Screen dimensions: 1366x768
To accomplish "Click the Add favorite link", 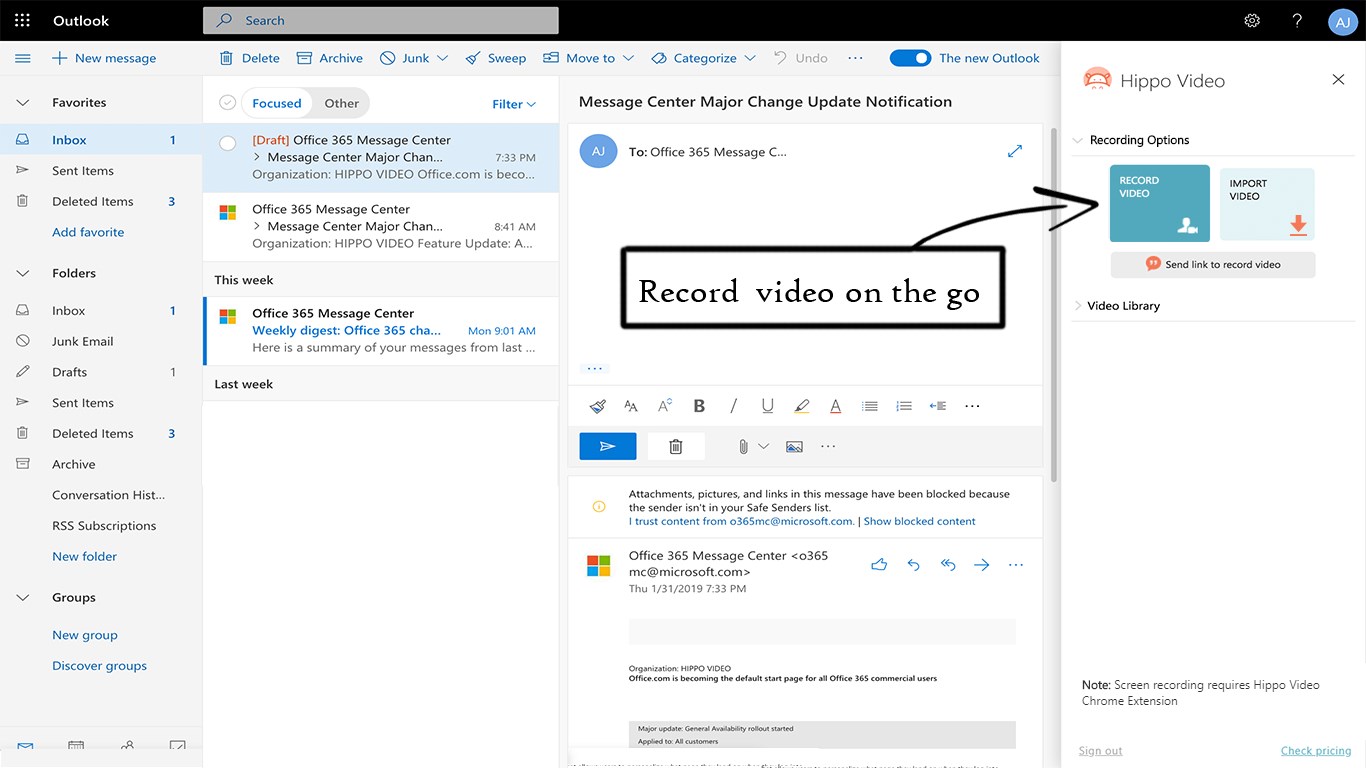I will [x=88, y=232].
